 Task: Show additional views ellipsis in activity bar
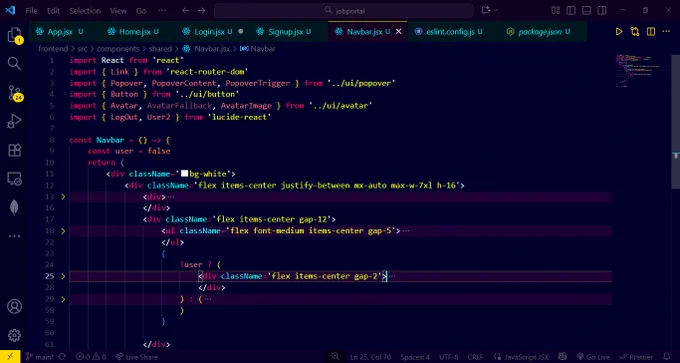coord(14,236)
